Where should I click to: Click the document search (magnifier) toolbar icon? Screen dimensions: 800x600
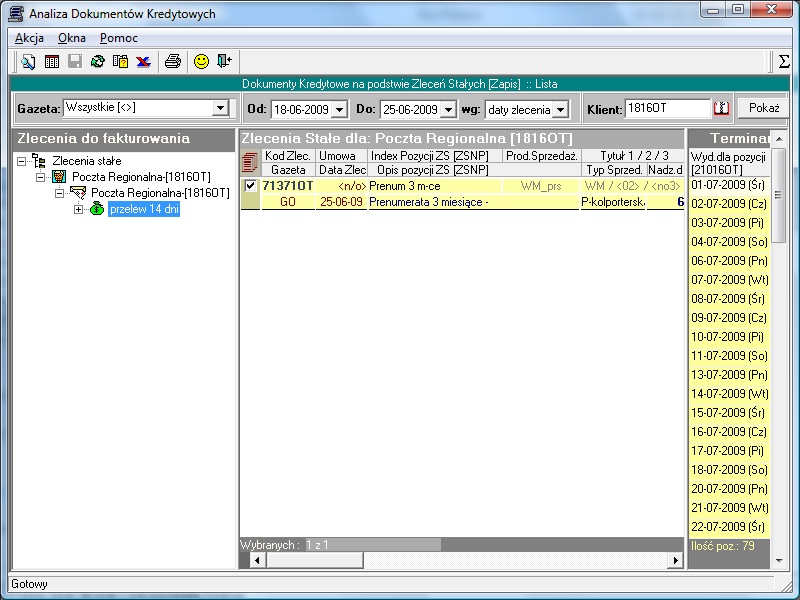pos(28,62)
